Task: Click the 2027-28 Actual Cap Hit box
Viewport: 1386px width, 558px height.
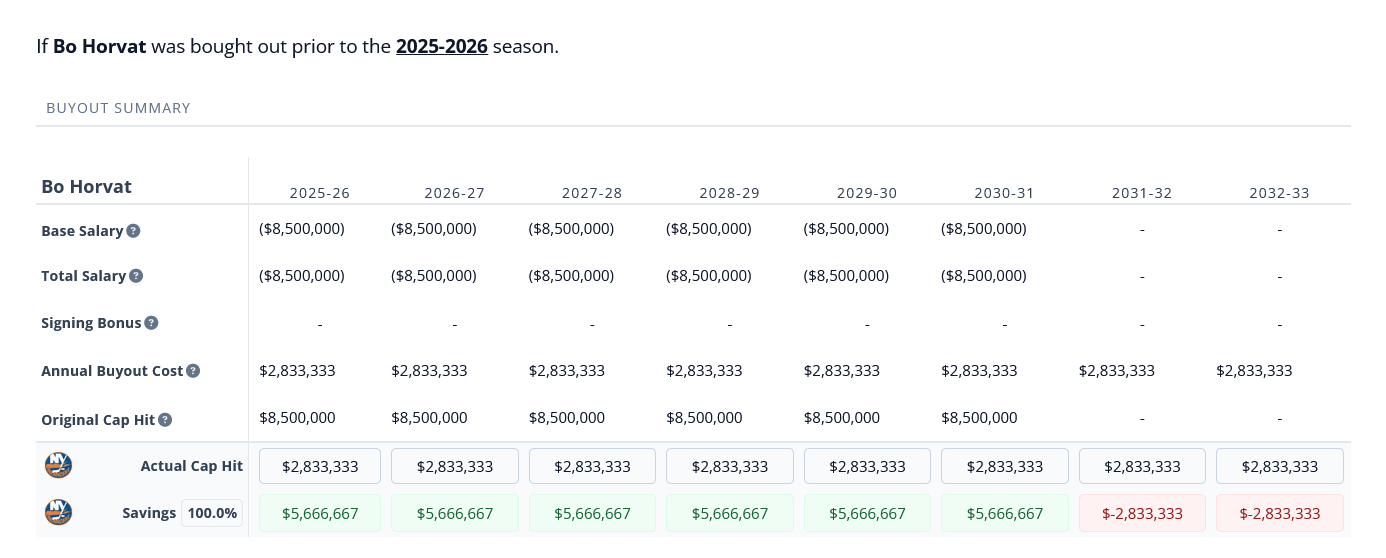Action: 592,466
